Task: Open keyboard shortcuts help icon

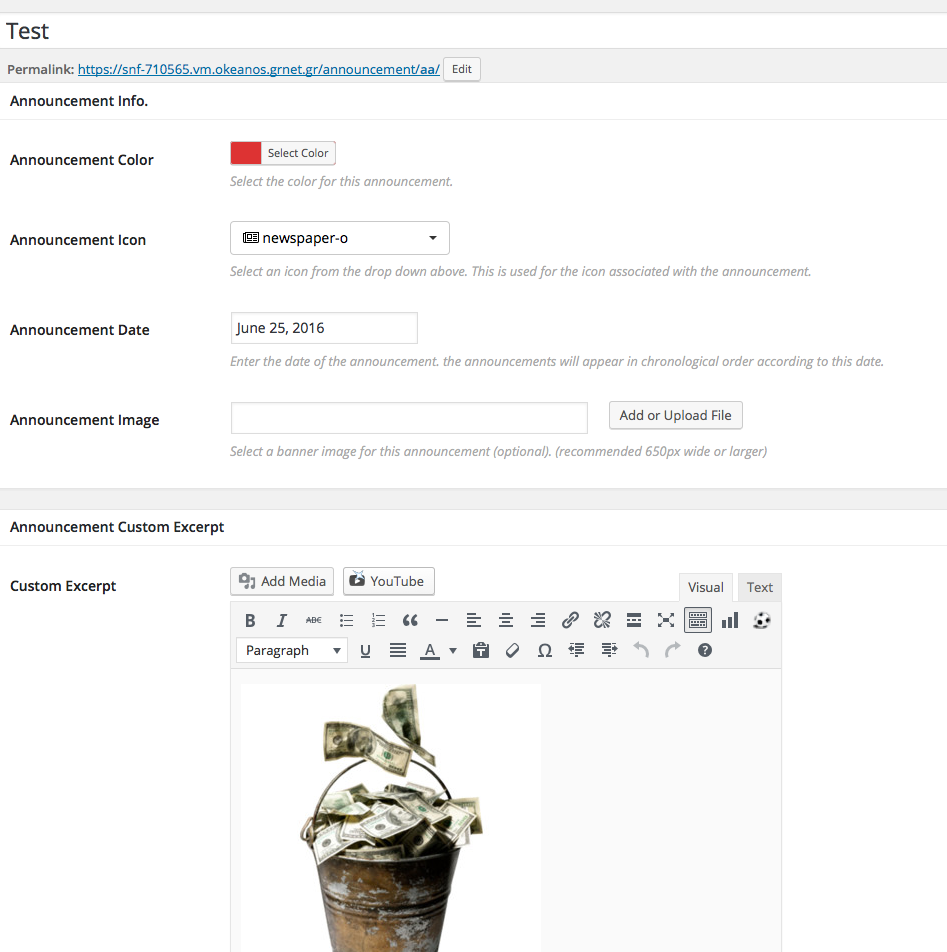Action: click(704, 650)
